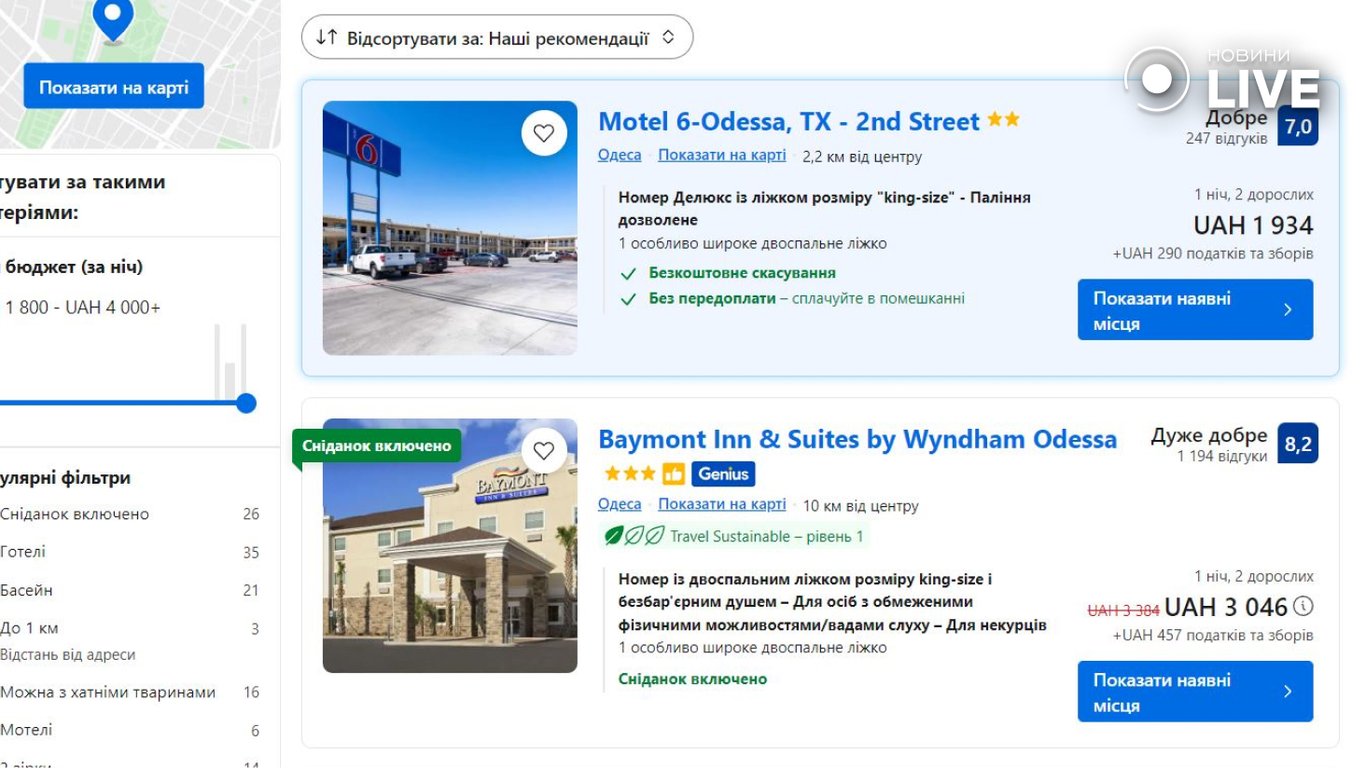Click the Genius badge on Baymont listing

click(x=722, y=473)
